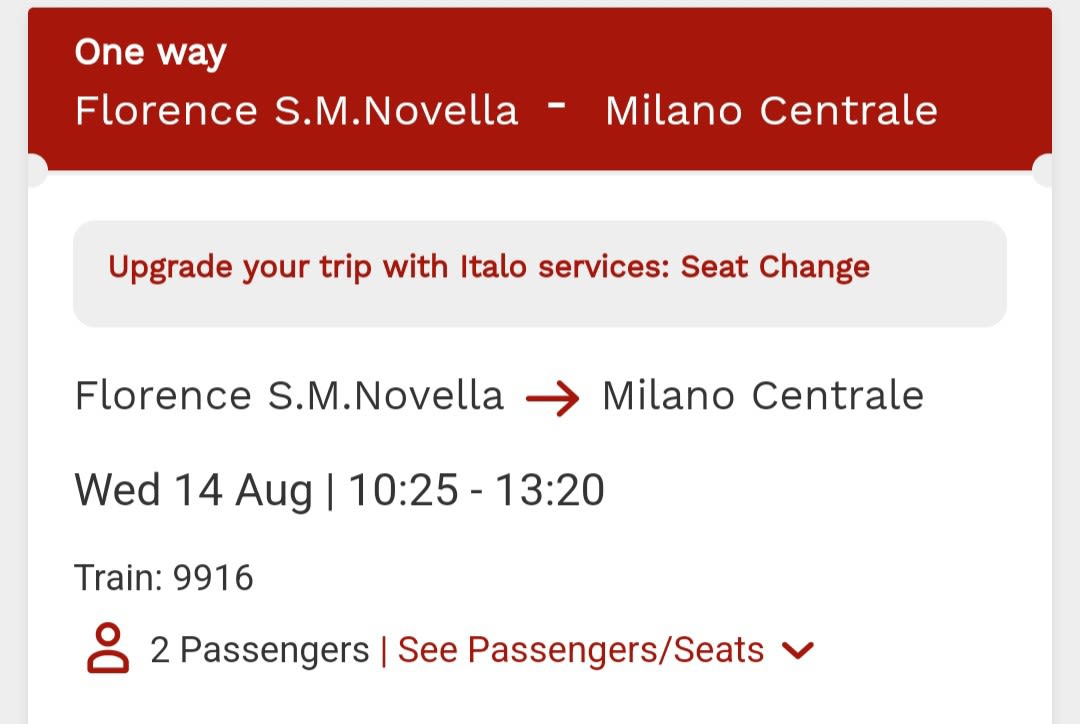
Task: Click the red arrow between stations
Action: [x=553, y=399]
